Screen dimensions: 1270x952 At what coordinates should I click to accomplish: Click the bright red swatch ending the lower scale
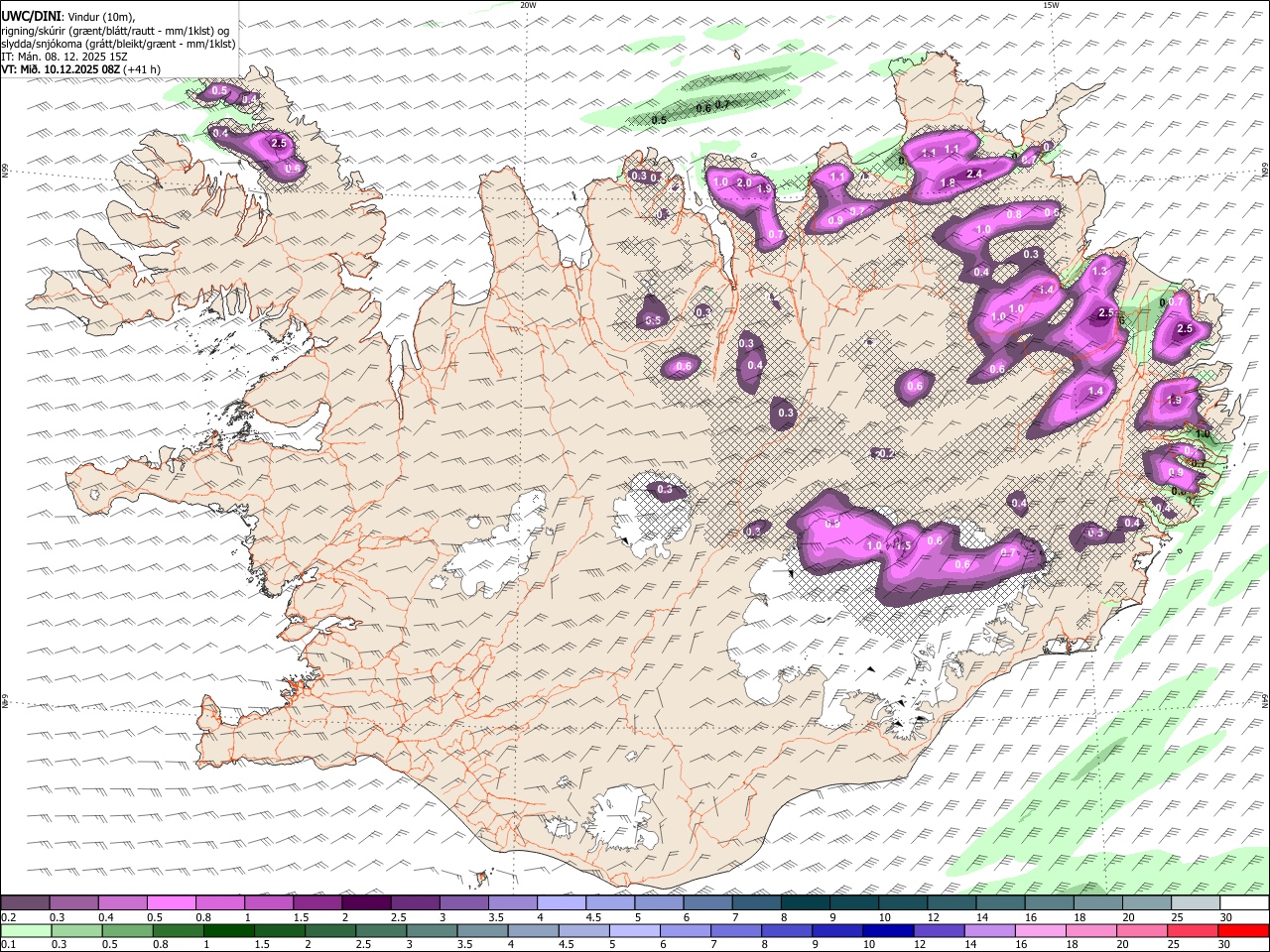point(1244,931)
